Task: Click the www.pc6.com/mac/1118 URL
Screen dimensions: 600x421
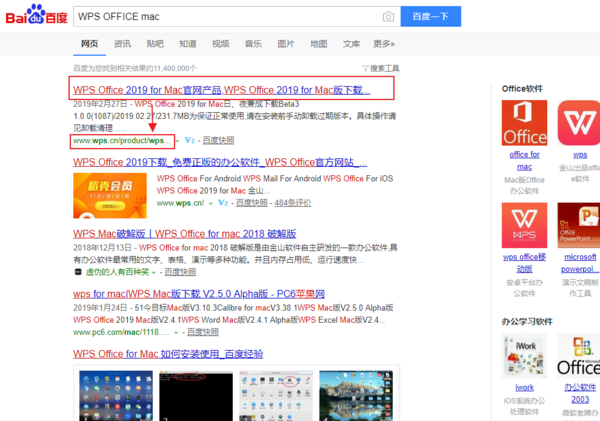Action: pyautogui.click(x=121, y=332)
